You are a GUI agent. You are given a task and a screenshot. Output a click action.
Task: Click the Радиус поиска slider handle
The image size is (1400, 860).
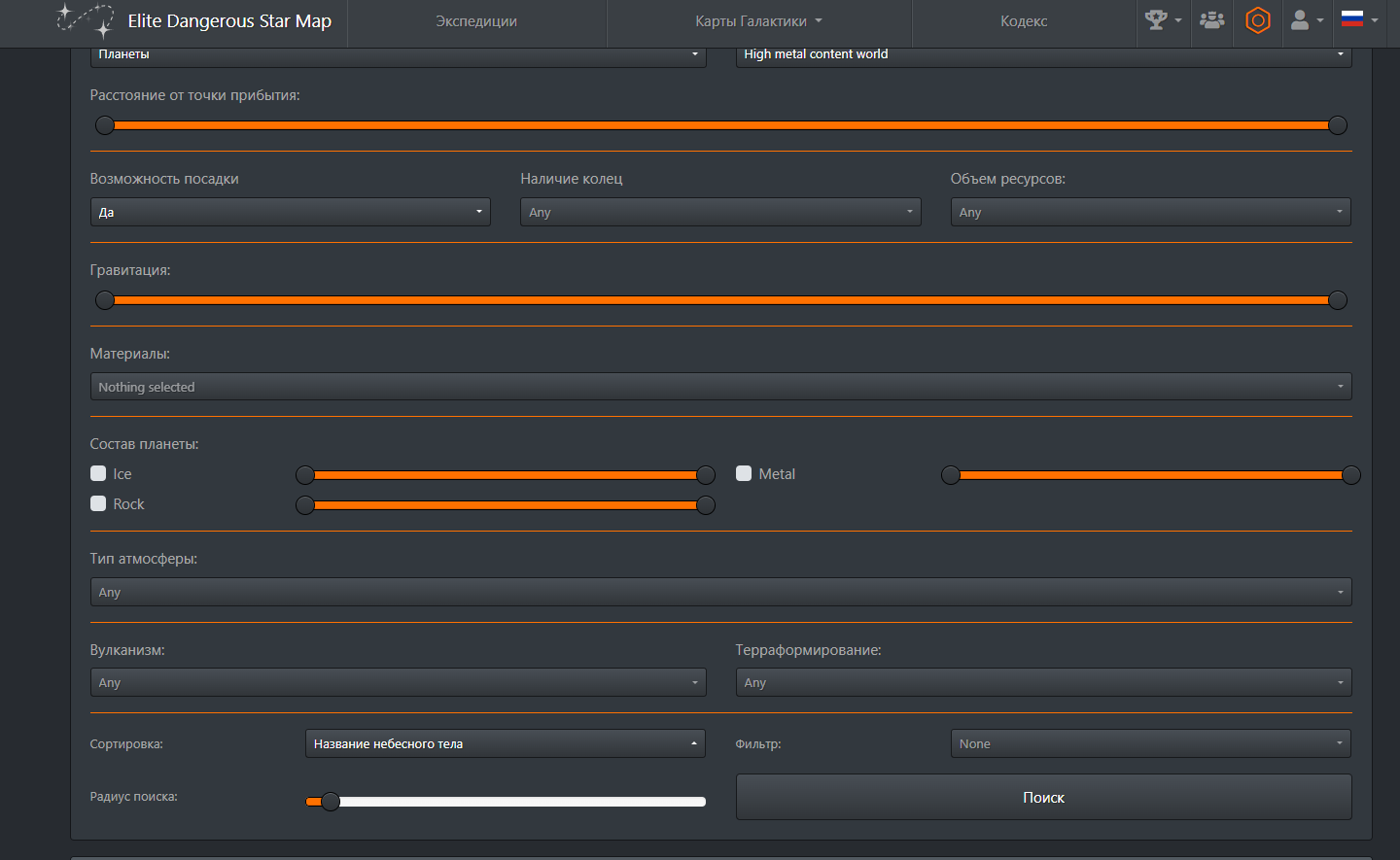coord(331,802)
